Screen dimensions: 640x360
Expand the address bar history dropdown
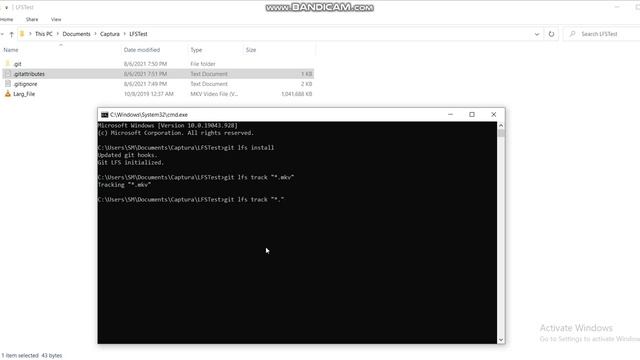[537, 34]
